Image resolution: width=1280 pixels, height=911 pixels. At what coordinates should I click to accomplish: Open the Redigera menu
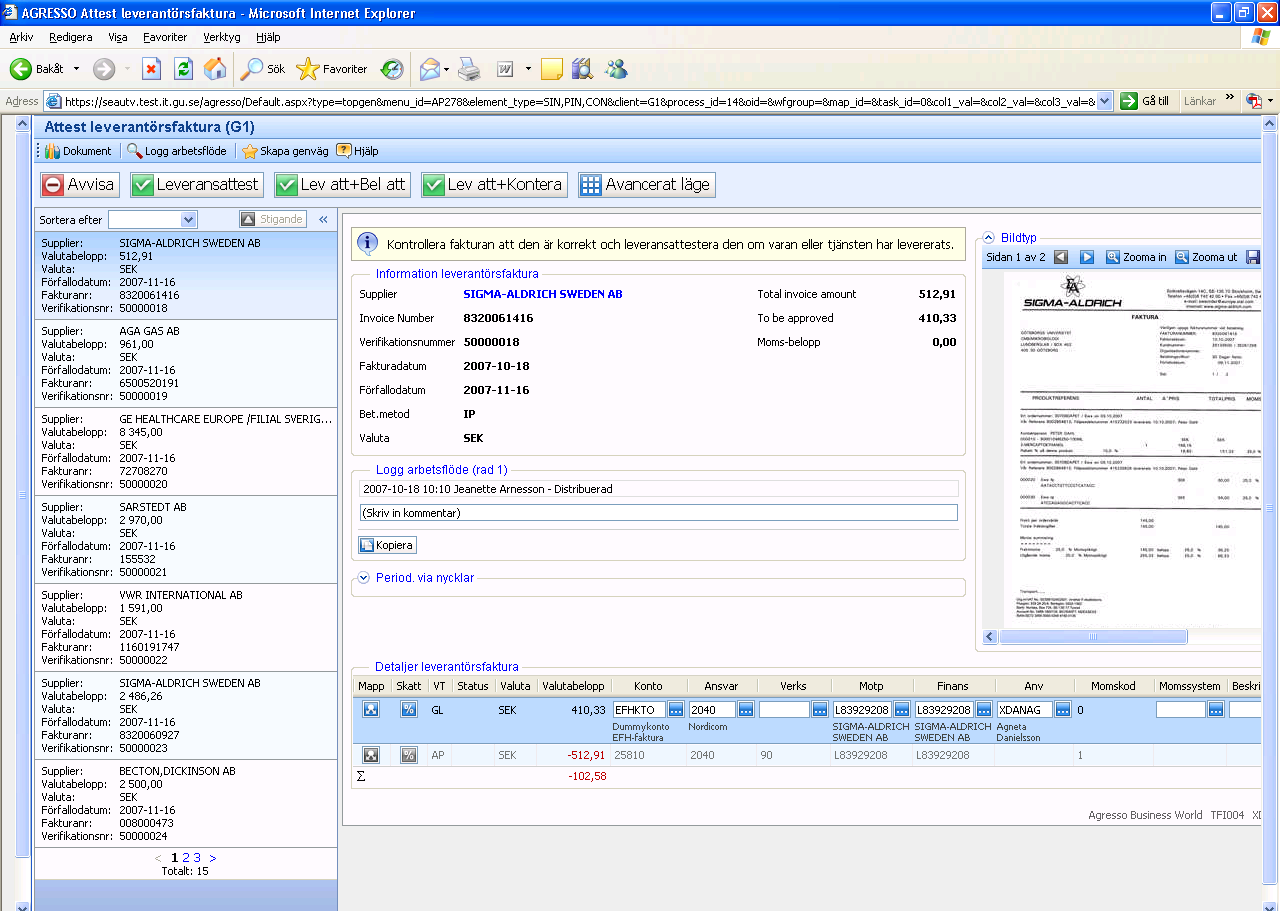click(x=71, y=37)
